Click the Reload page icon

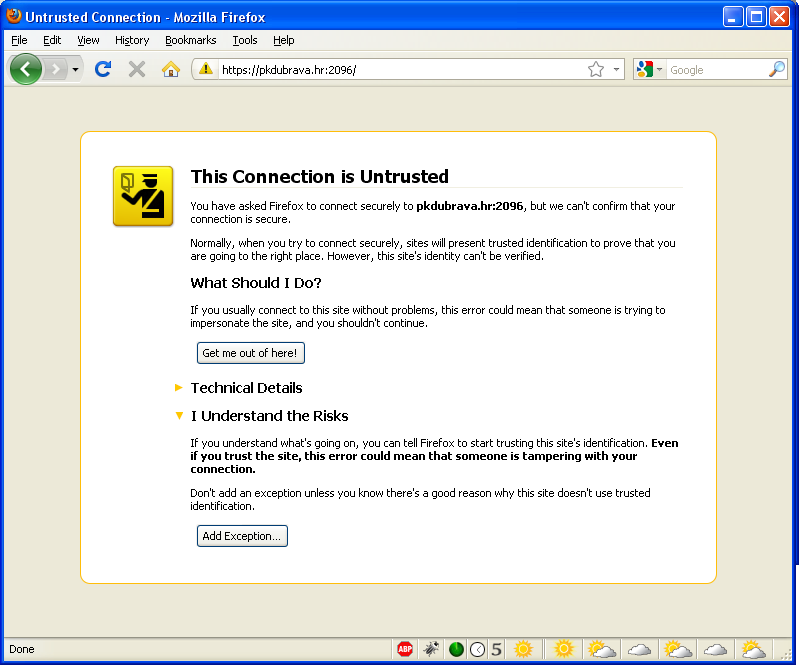102,69
